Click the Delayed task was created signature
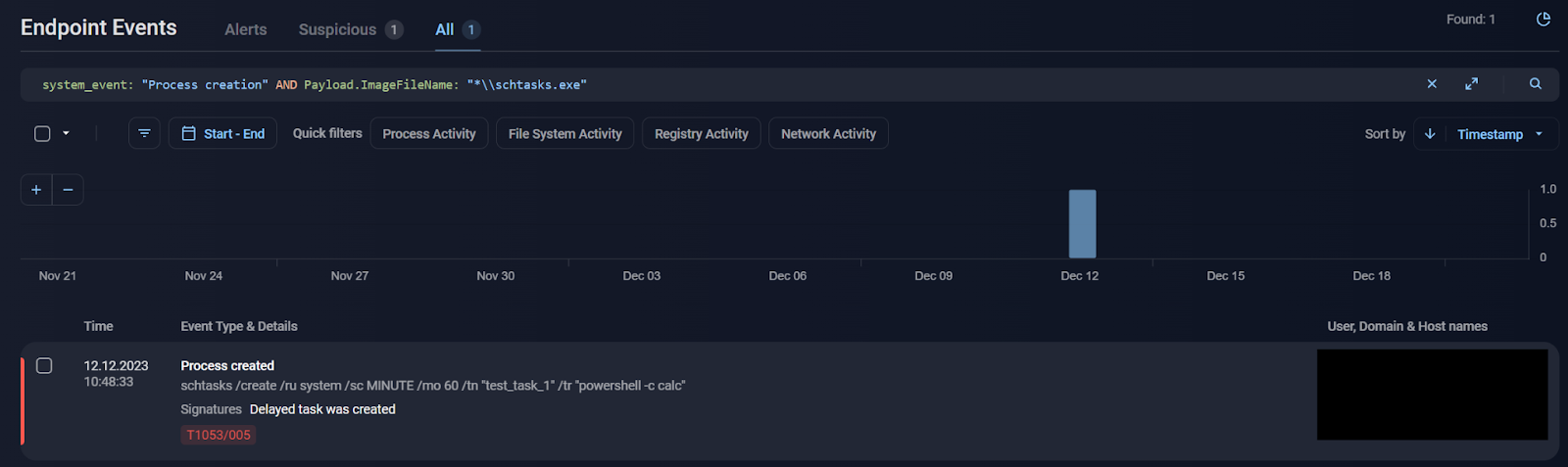This screenshot has width=1568, height=467. pos(322,409)
